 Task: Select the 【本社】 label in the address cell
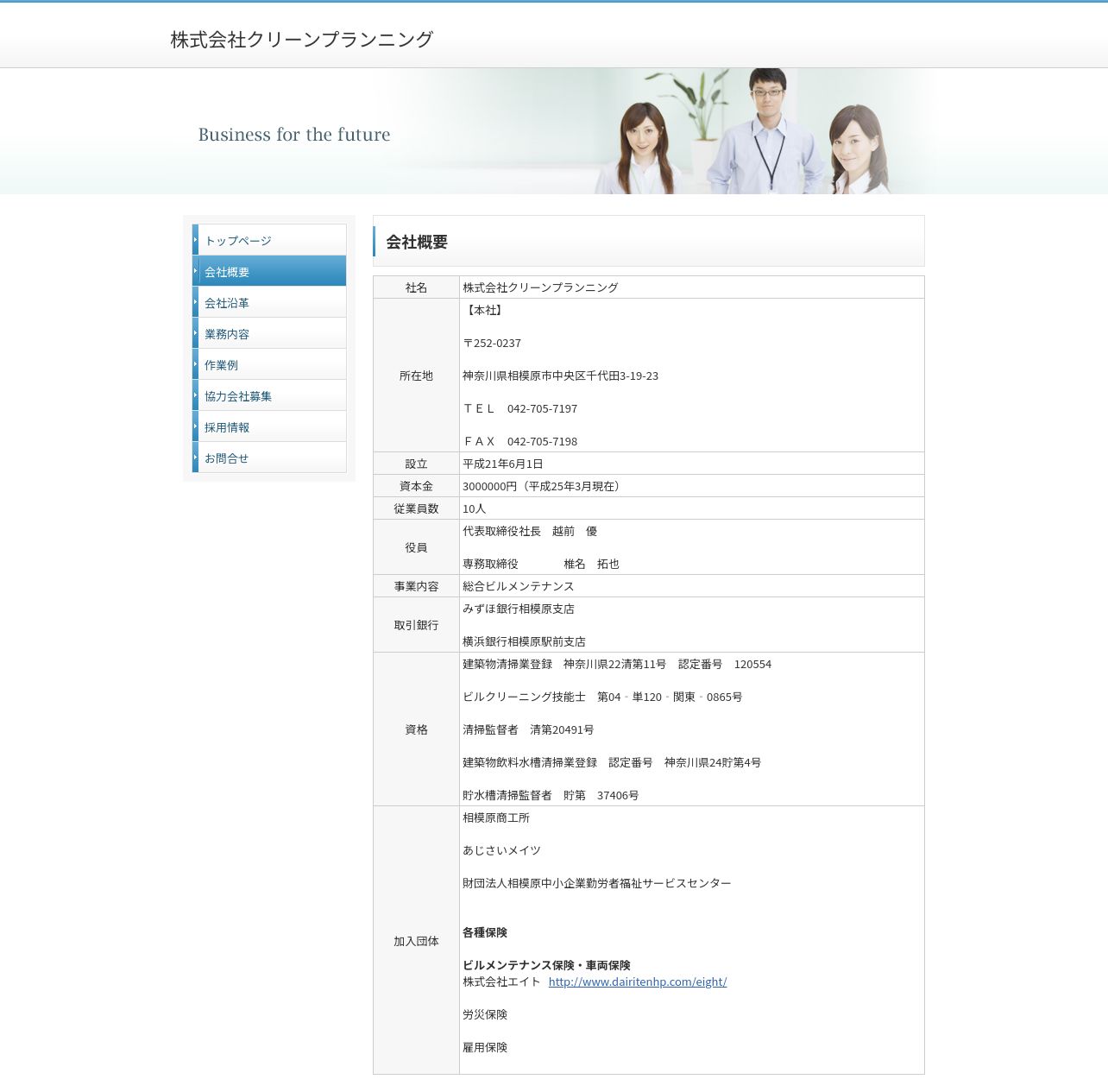[x=483, y=310]
